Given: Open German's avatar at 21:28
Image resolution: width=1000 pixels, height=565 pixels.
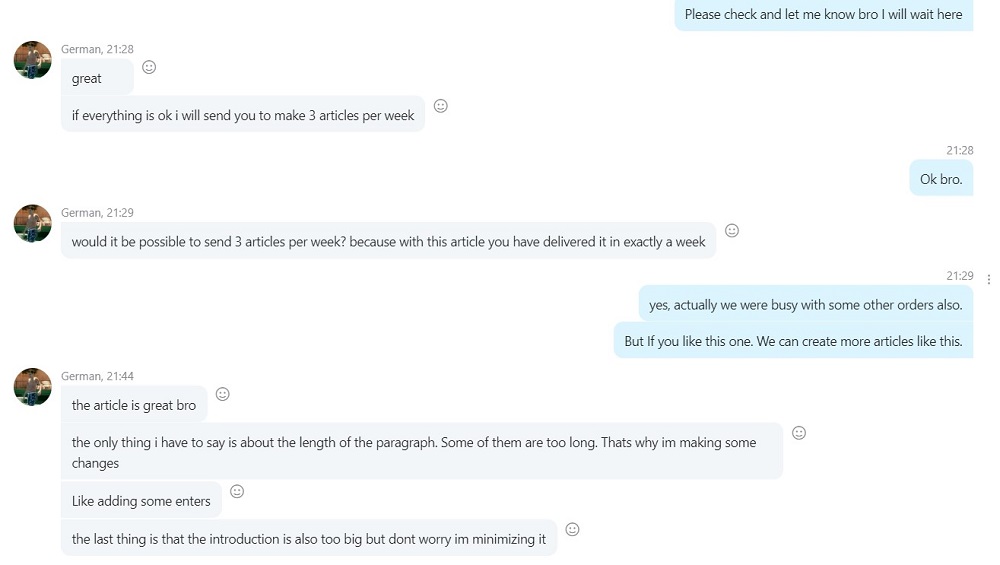Looking at the screenshot, I should [33, 60].
